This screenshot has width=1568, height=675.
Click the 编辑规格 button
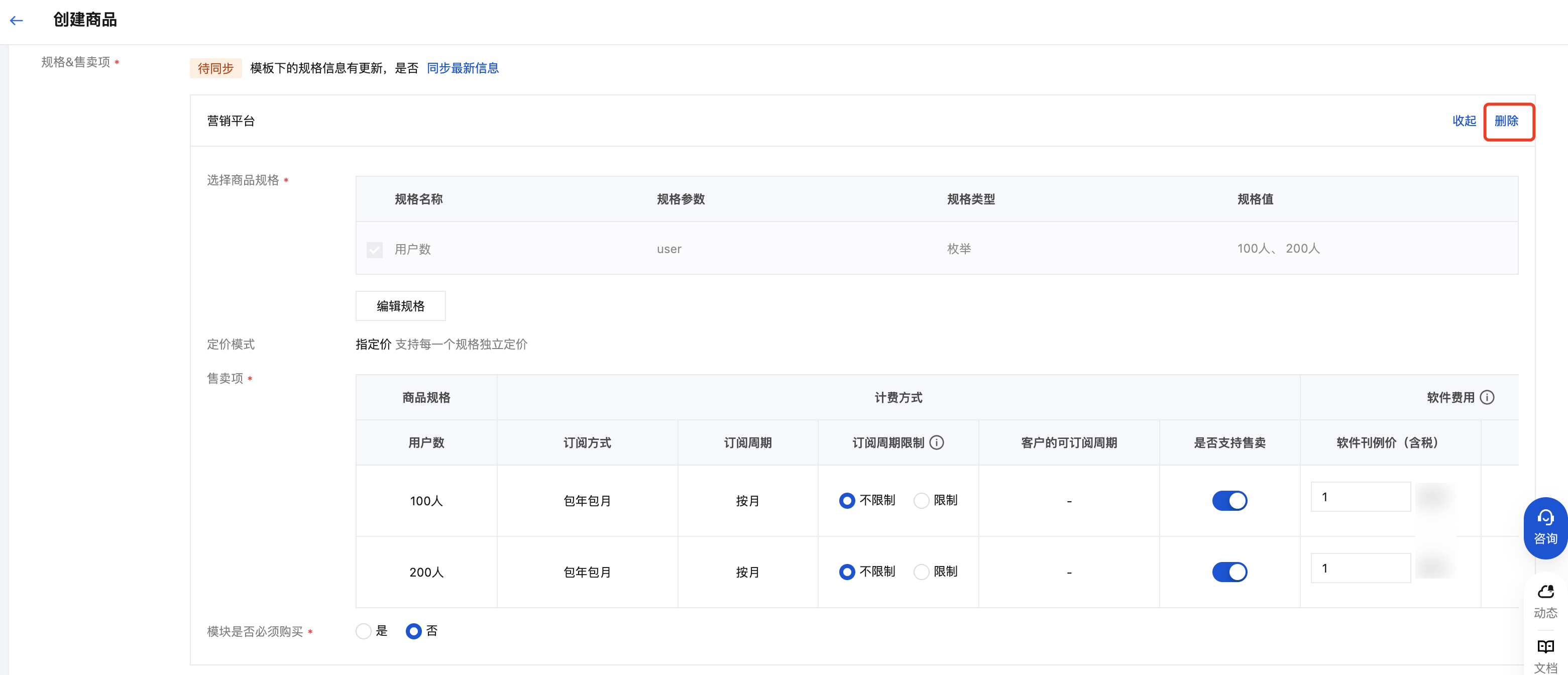[x=400, y=305]
